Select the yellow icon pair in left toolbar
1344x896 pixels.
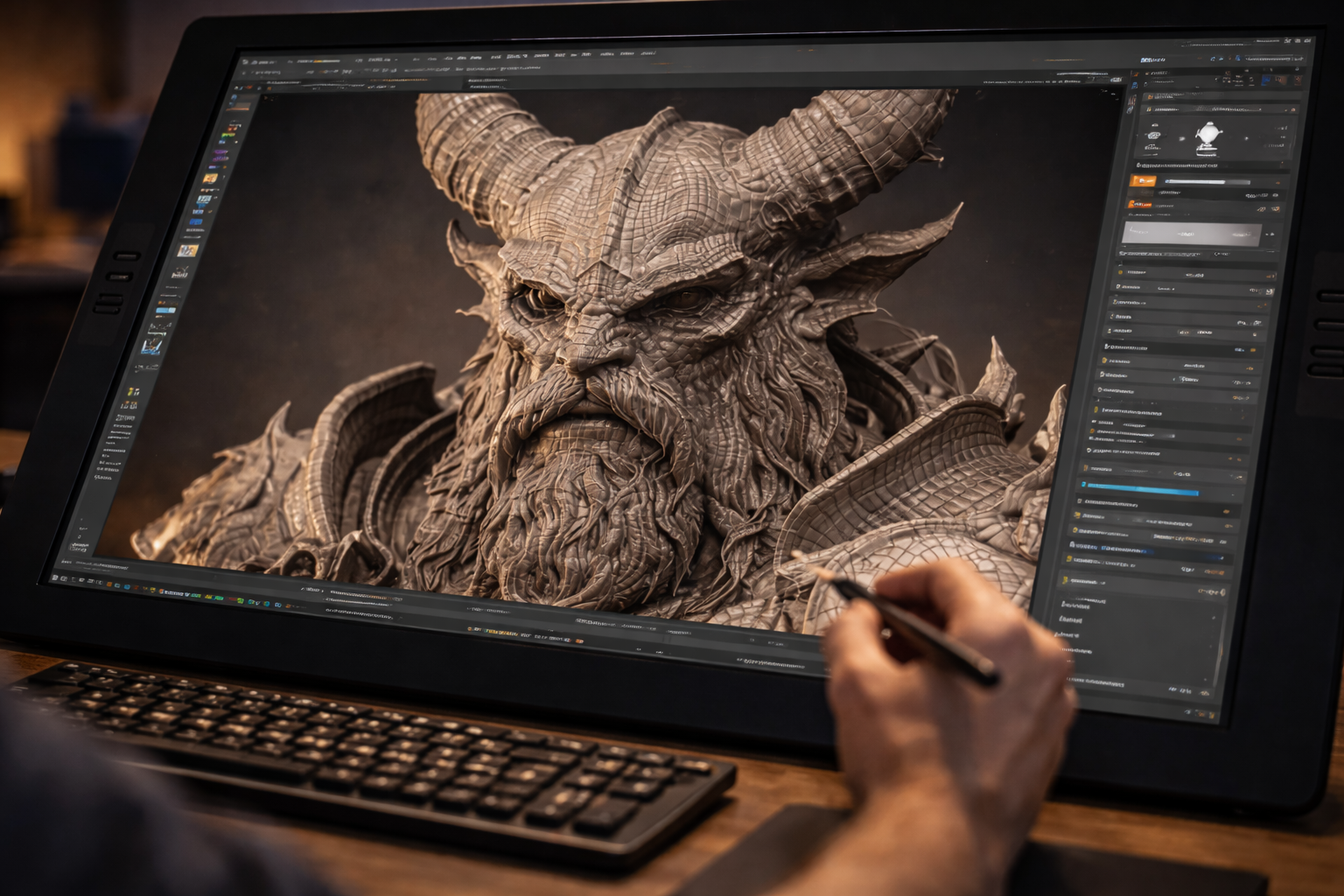tap(134, 392)
